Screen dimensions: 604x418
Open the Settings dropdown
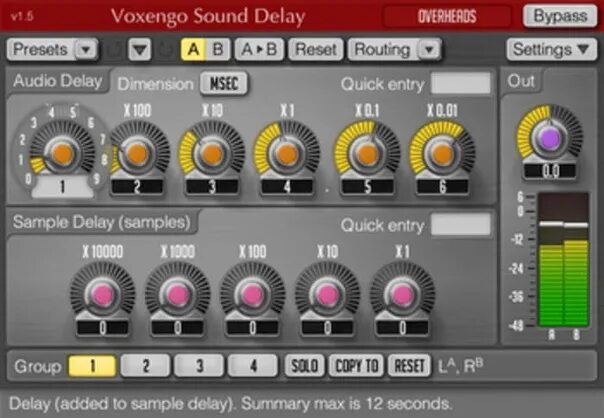coord(551,49)
